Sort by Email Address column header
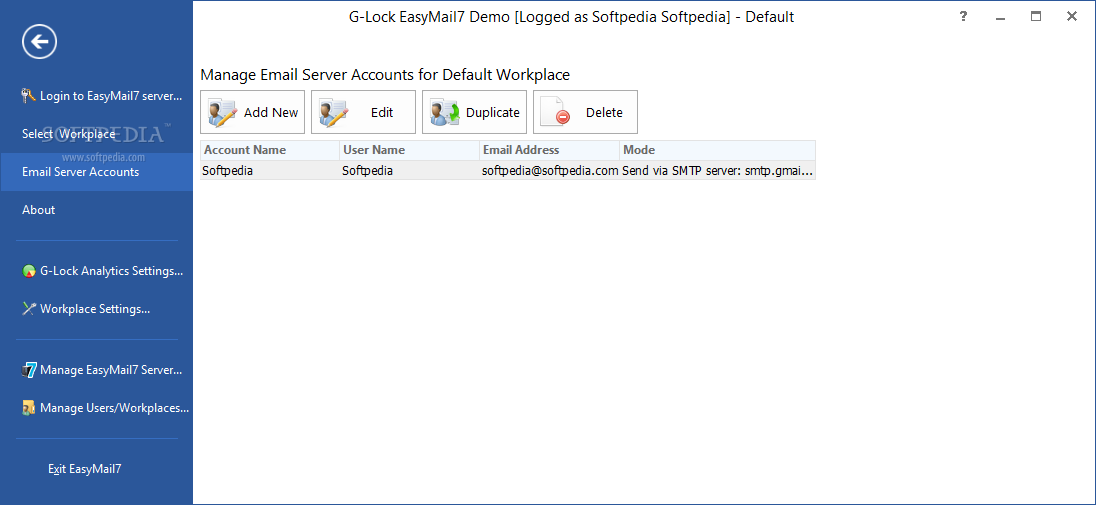The height and width of the screenshot is (505, 1096). coord(549,150)
